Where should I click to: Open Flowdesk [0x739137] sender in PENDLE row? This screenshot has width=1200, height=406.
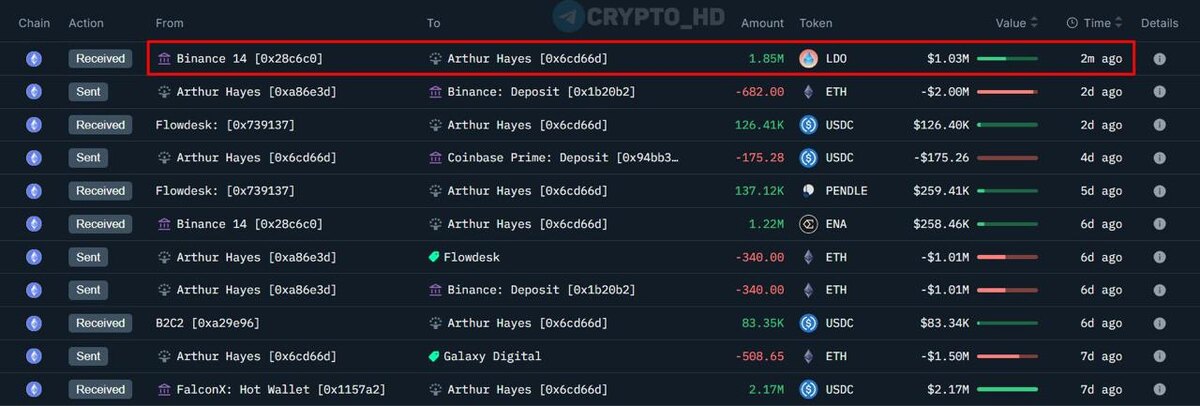click(x=225, y=191)
